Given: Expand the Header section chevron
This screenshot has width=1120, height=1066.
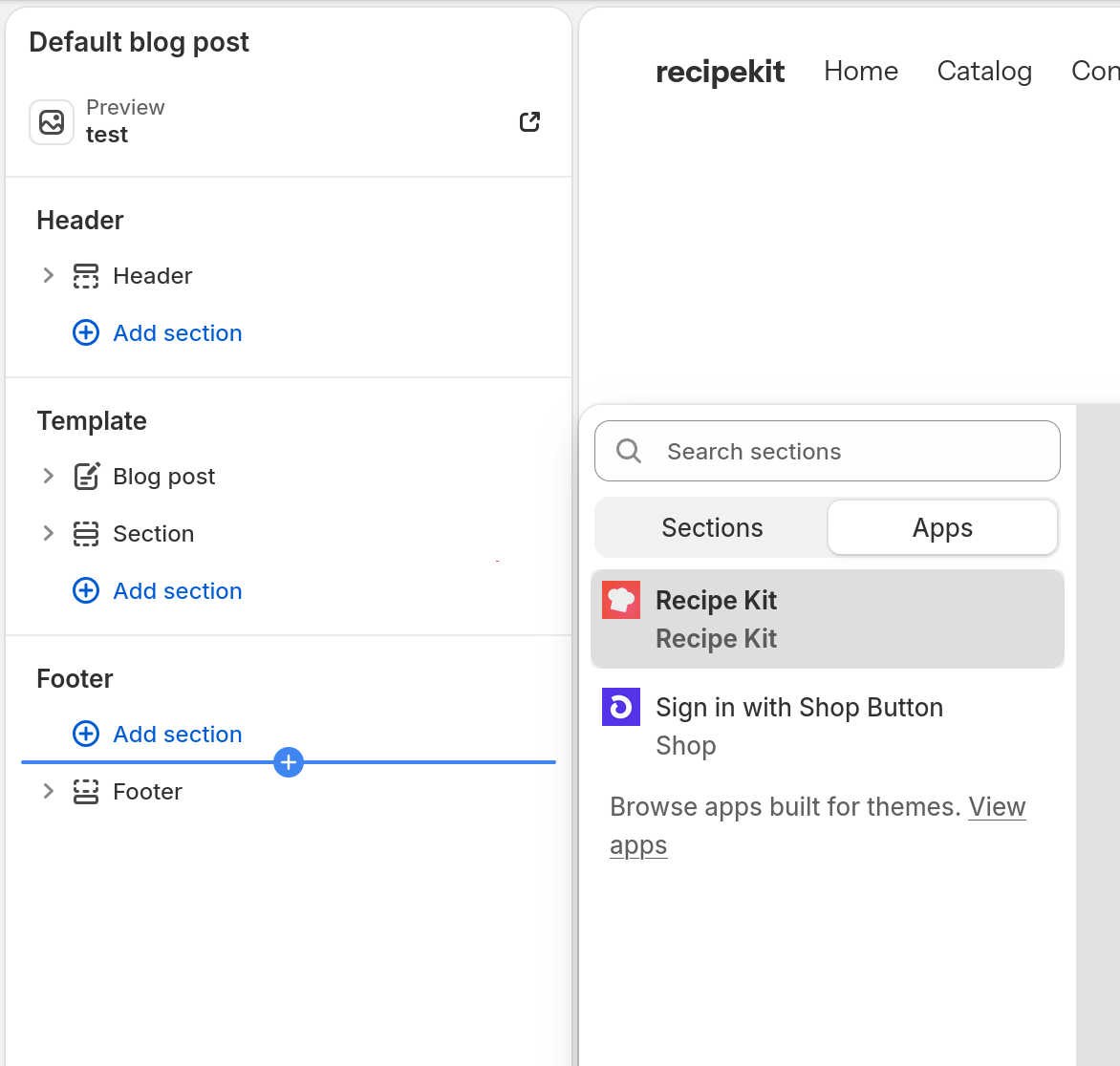Looking at the screenshot, I should tap(48, 276).
